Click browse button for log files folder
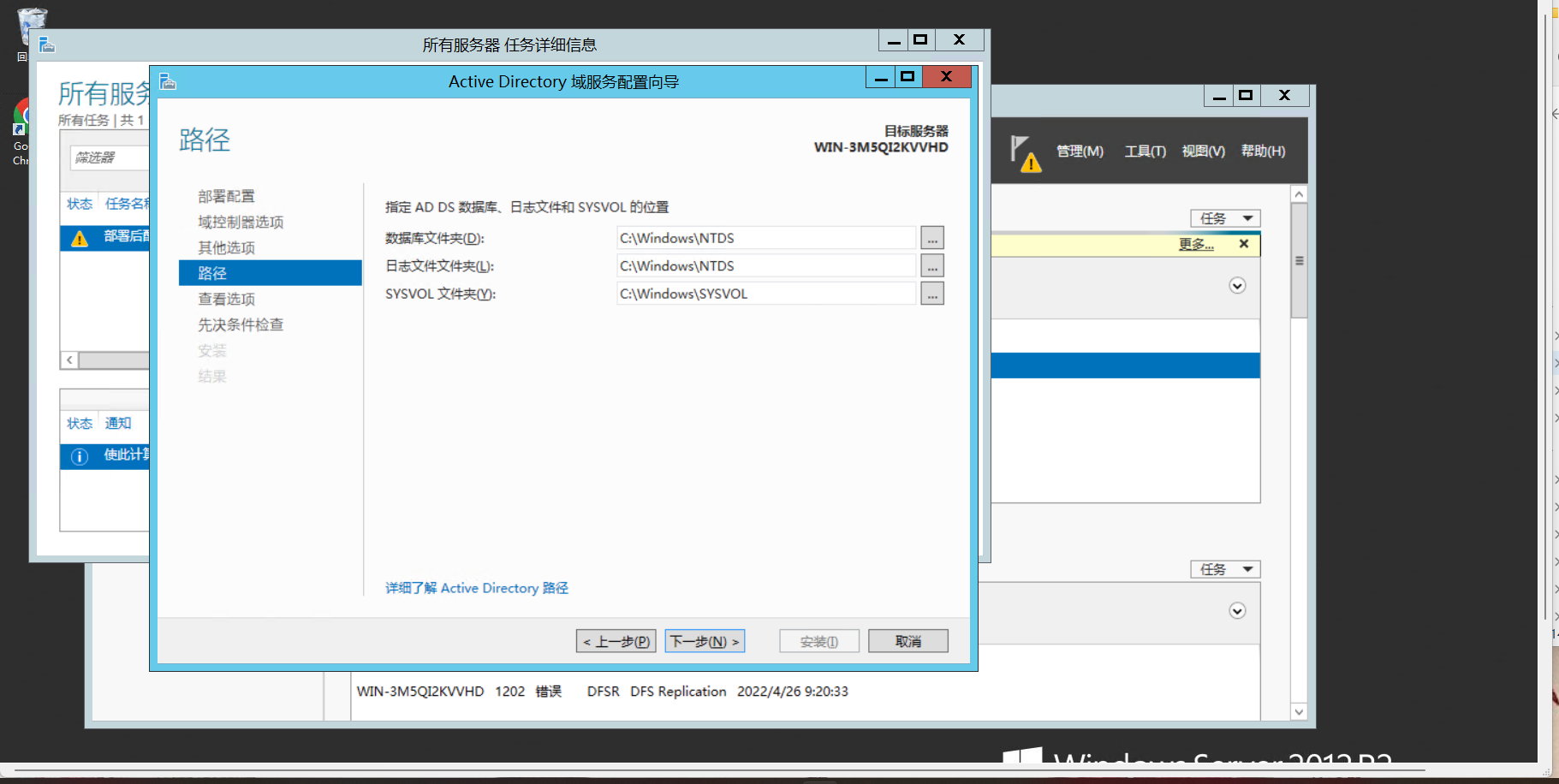Image resolution: width=1559 pixels, height=784 pixels. tap(932, 266)
